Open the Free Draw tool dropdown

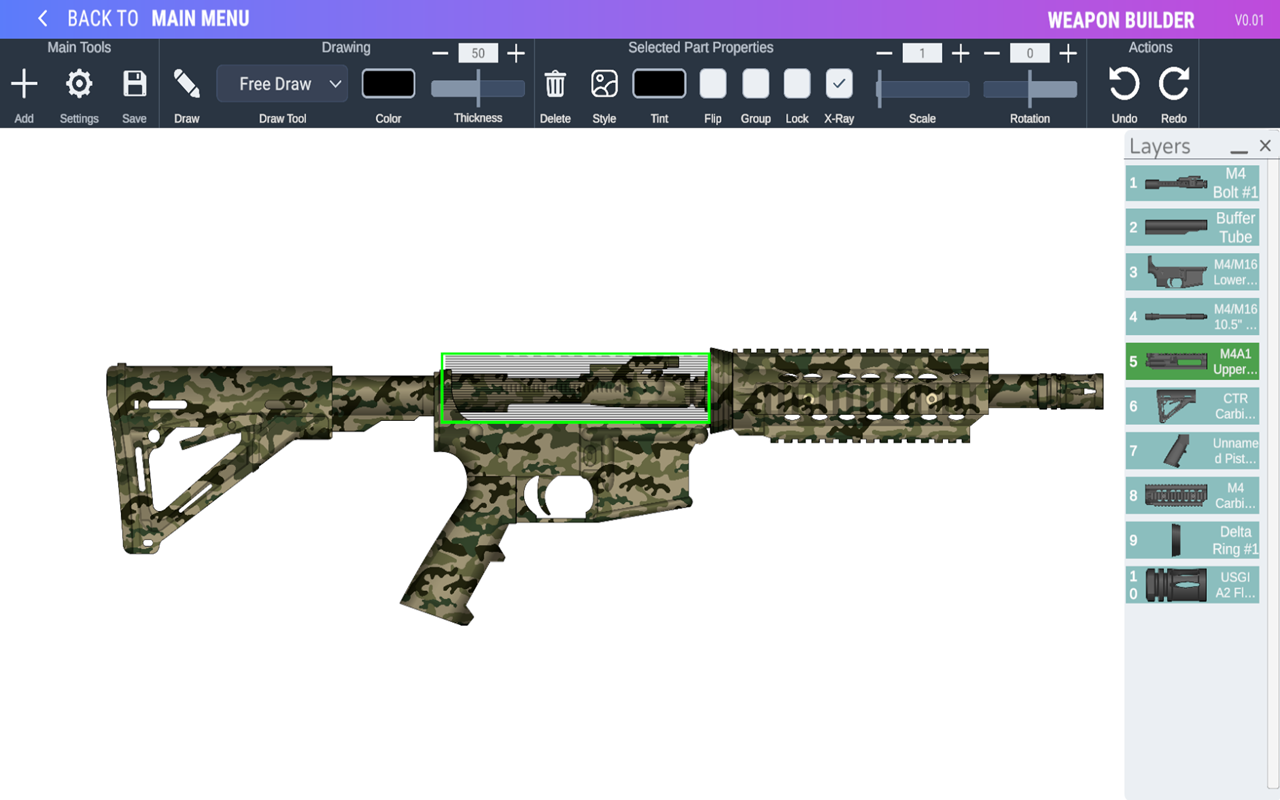[x=281, y=83]
